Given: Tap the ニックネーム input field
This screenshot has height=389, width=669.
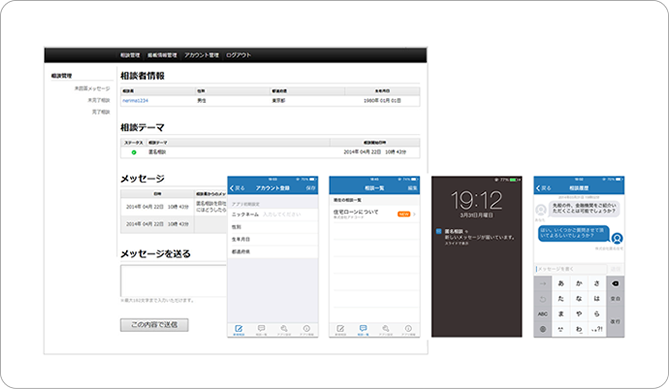Looking at the screenshot, I should pos(273,214).
